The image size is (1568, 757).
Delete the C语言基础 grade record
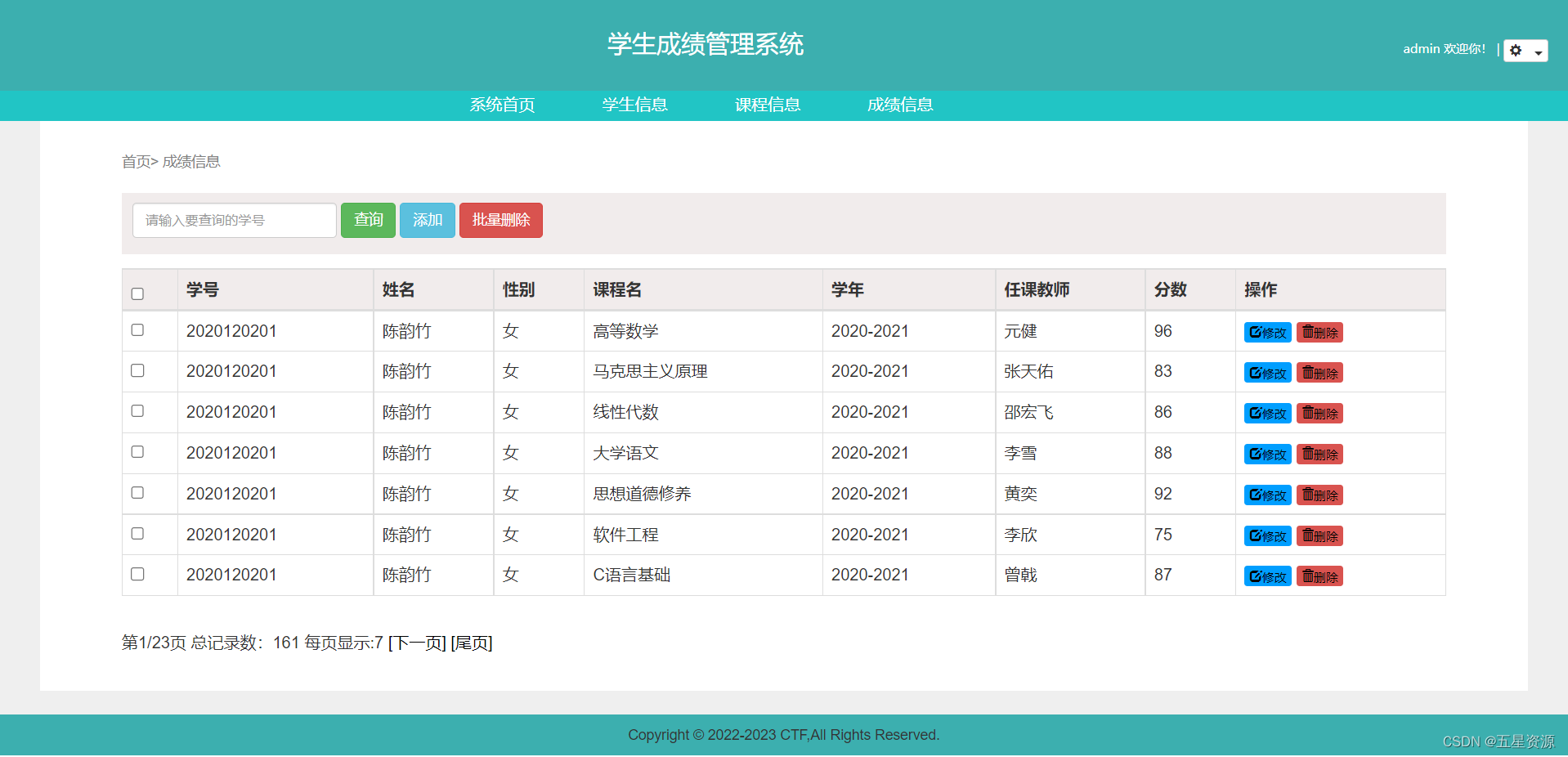pyautogui.click(x=1319, y=576)
